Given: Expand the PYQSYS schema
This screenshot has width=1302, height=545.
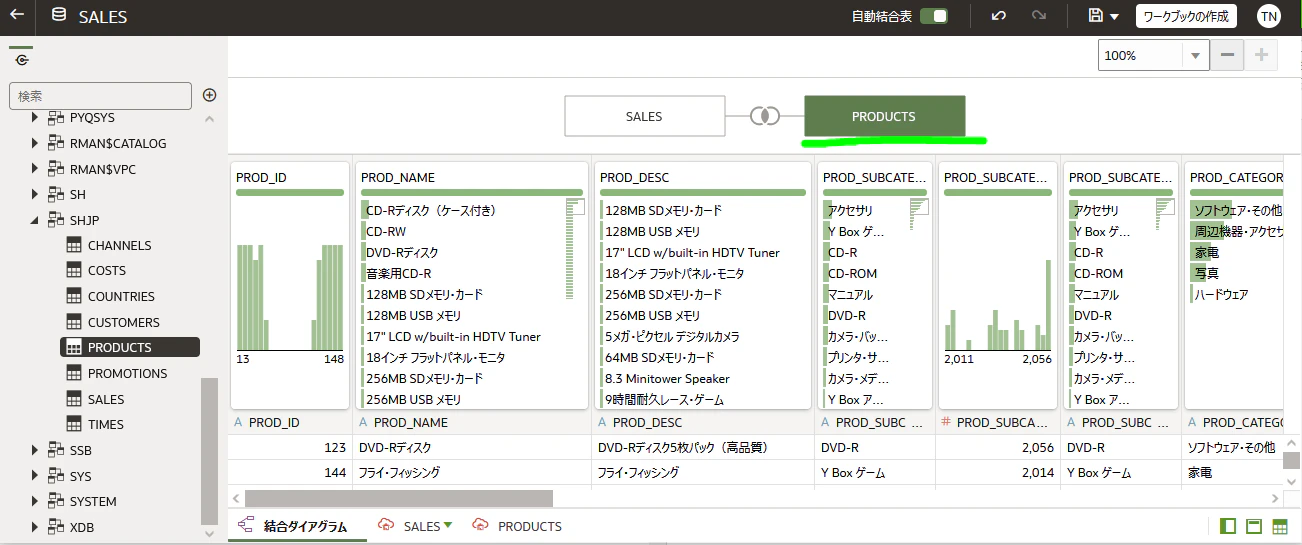Looking at the screenshot, I should pos(35,117).
